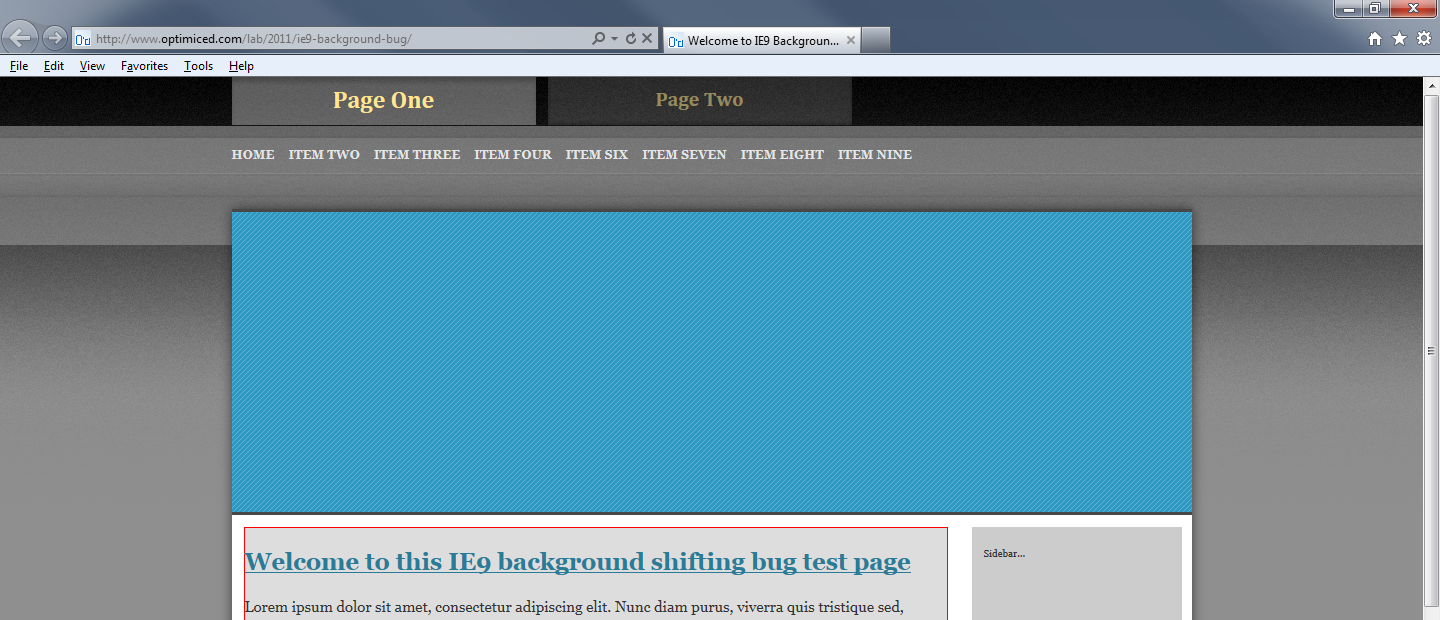Click the ITEM SEVEN navigation link

[x=684, y=155]
